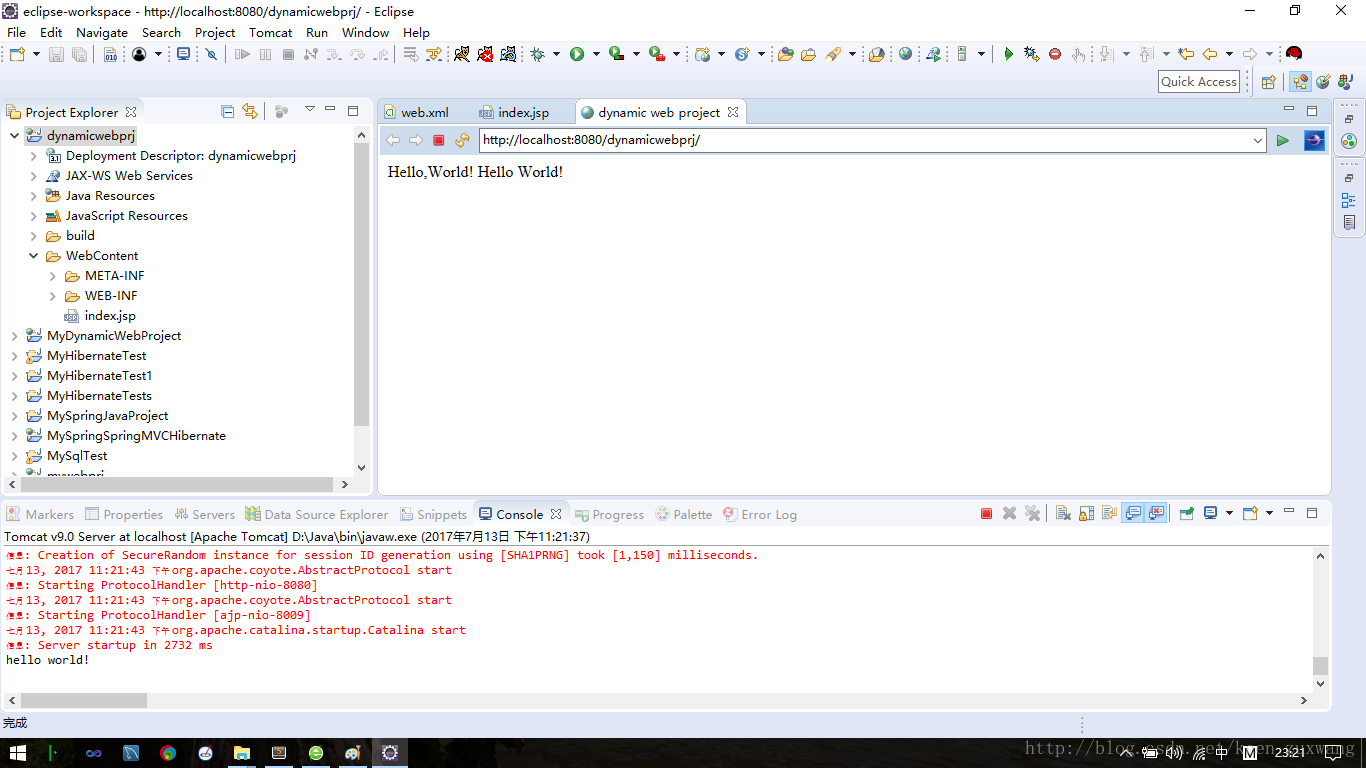The image size is (1366, 768).
Task: Click the Windows Start button
Action: click(18, 752)
